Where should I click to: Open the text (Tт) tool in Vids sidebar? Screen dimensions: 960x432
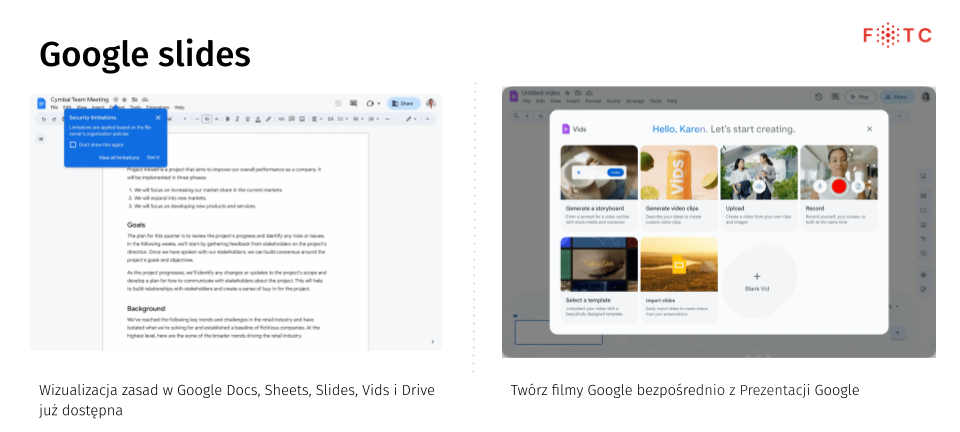click(x=923, y=239)
